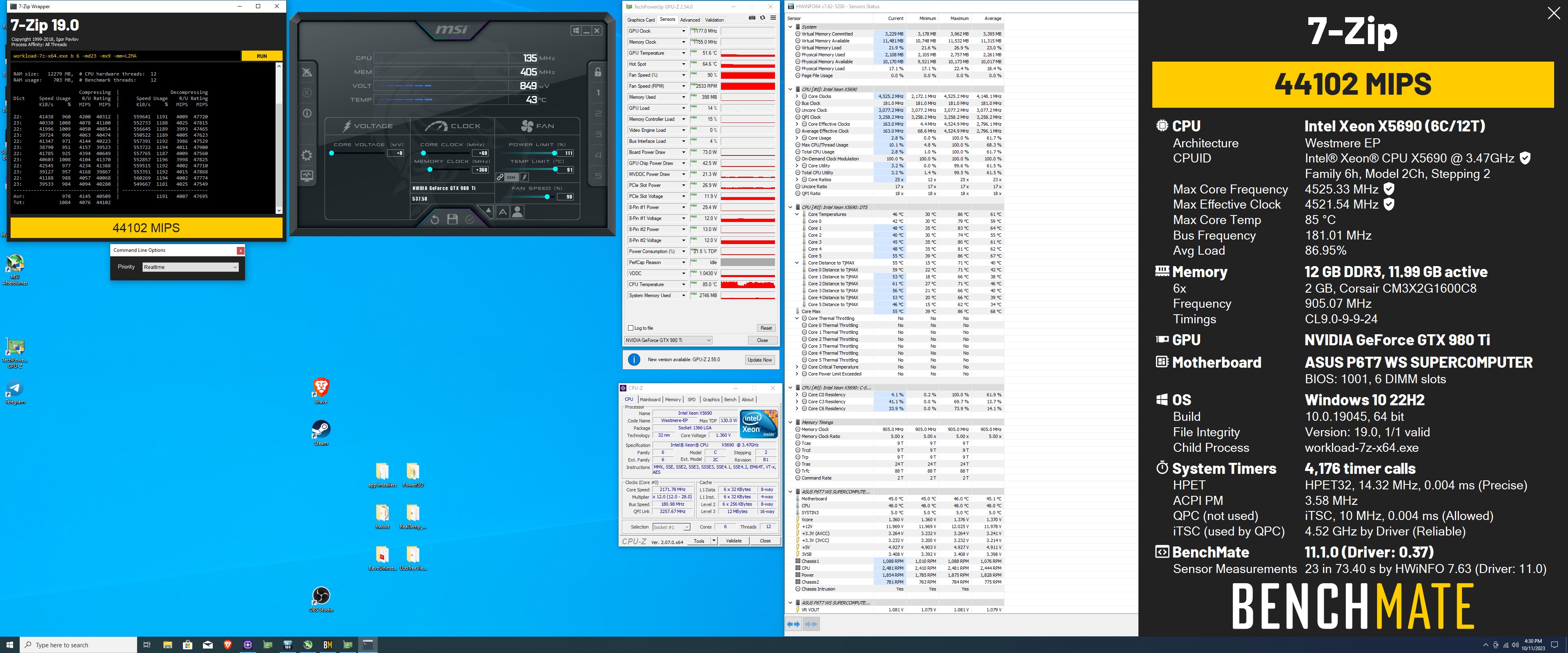The height and width of the screenshot is (653, 1568).
Task: Click HWiNFO left-right arrows toolbar icon
Action: pos(794,624)
